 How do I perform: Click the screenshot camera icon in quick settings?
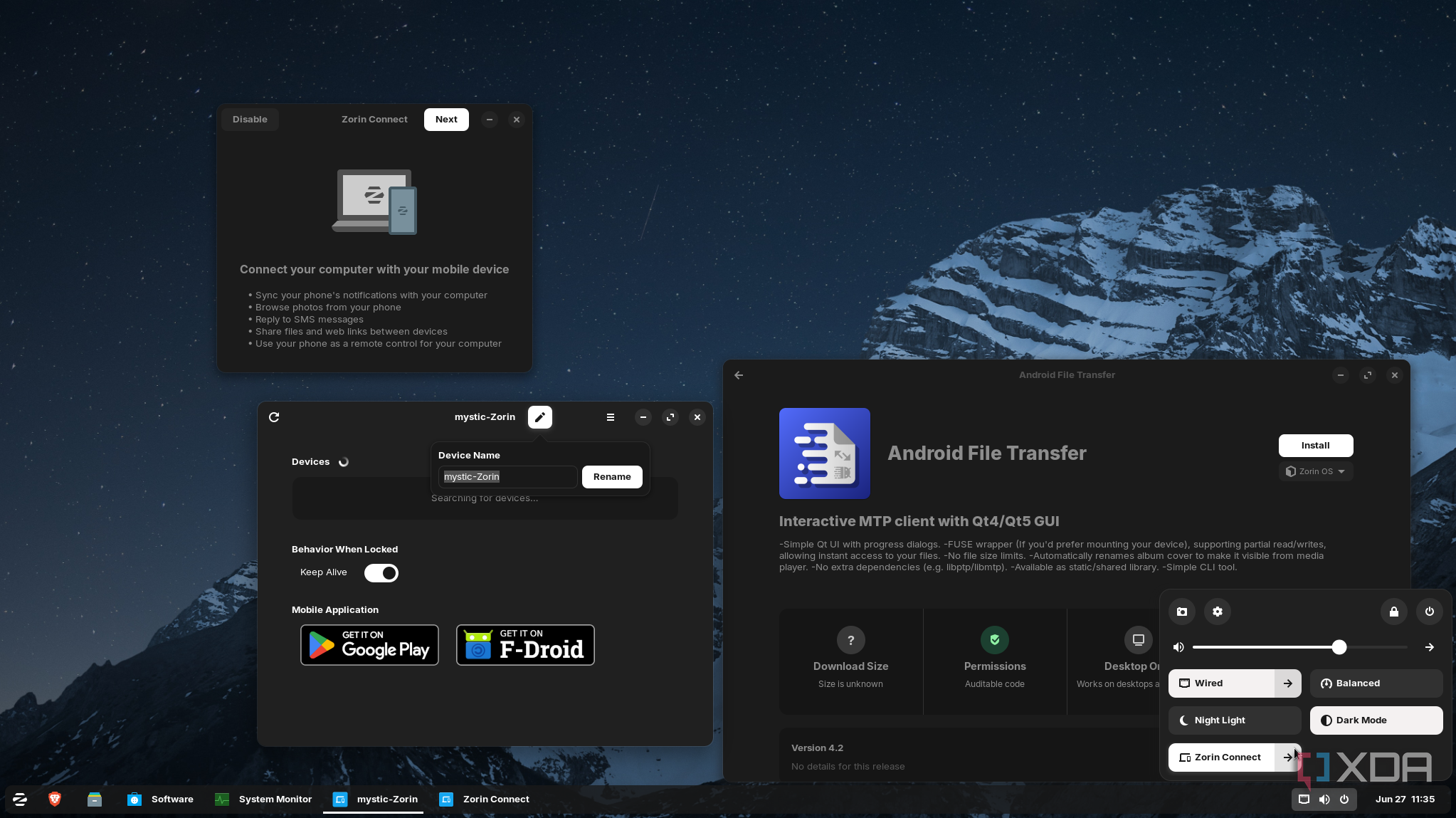(x=1182, y=612)
